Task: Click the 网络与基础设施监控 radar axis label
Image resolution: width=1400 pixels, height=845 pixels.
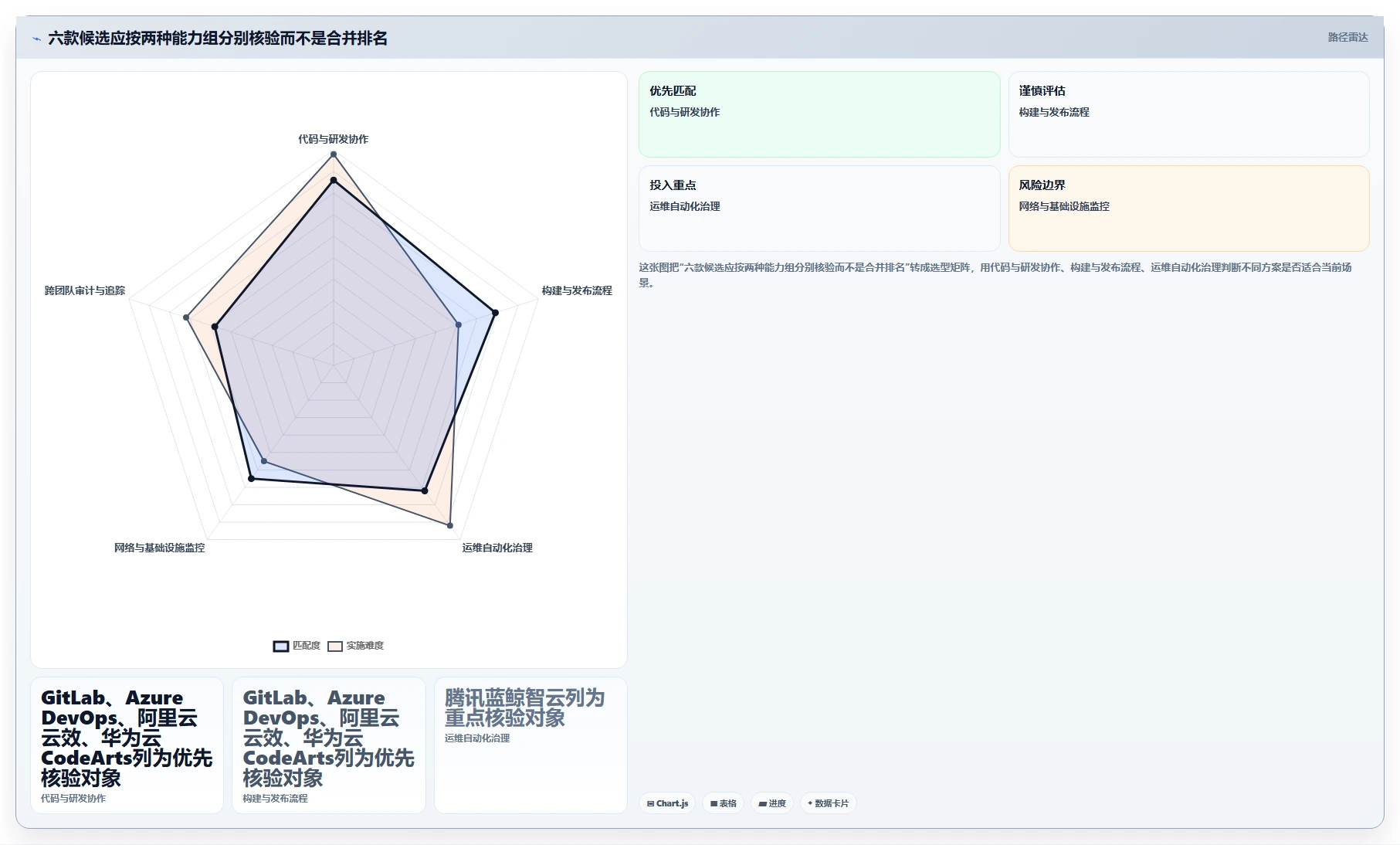Action: (x=160, y=548)
